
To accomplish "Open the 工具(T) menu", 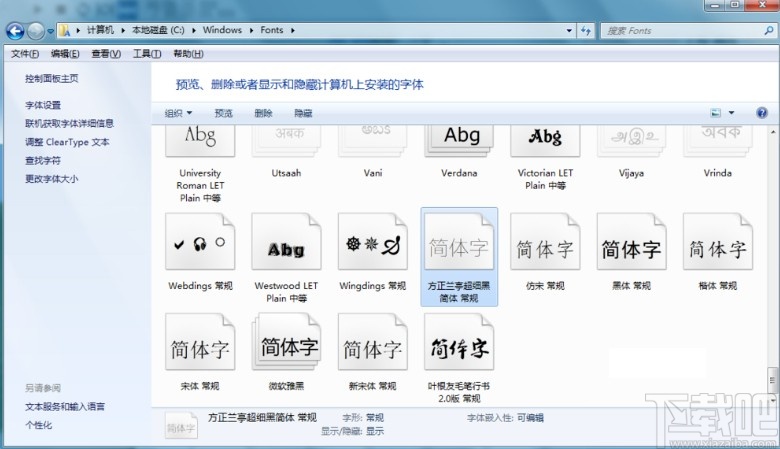I will coord(147,54).
